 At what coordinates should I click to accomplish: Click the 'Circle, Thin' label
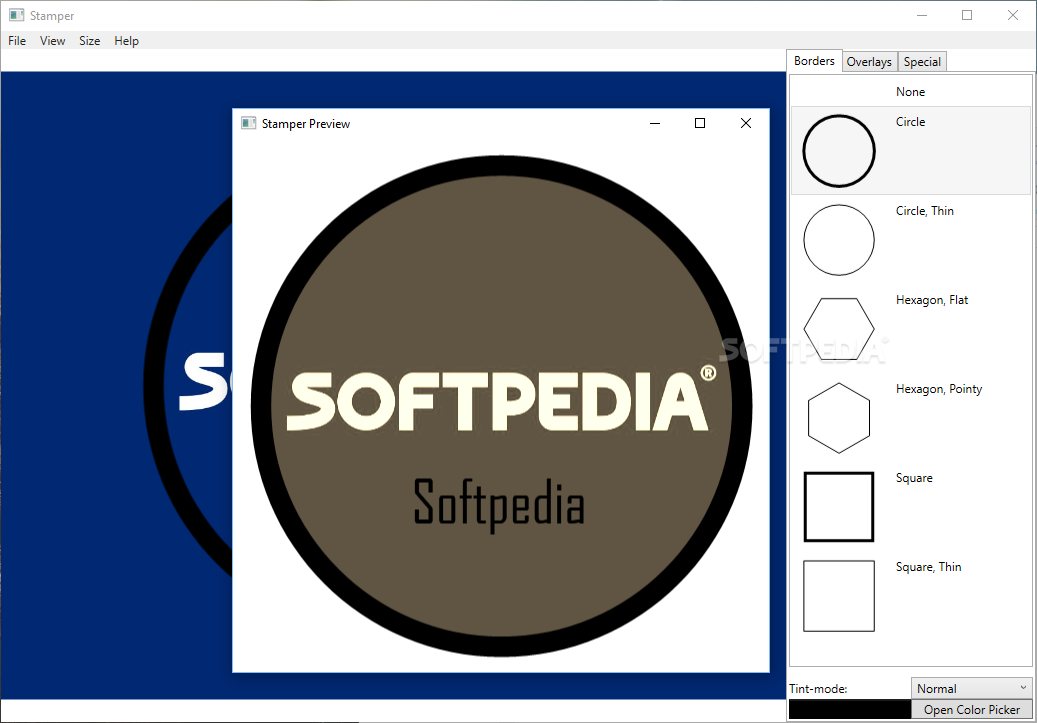tap(925, 211)
